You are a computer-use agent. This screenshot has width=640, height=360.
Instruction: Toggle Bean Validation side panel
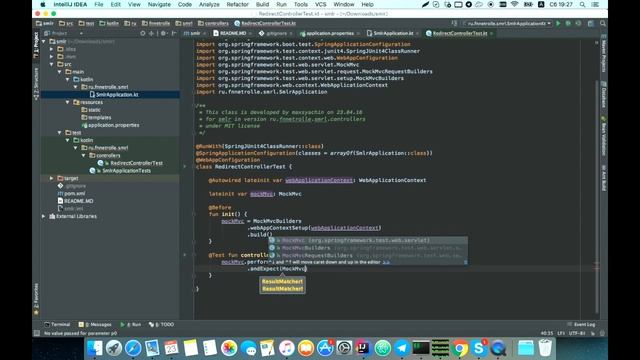coord(603,136)
